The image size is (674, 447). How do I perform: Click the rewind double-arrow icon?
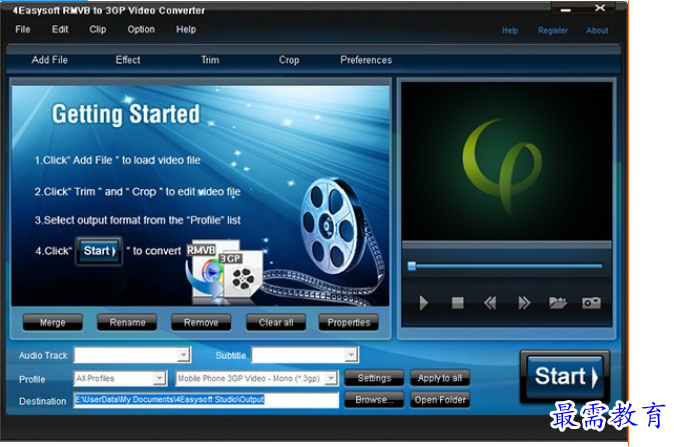point(490,303)
